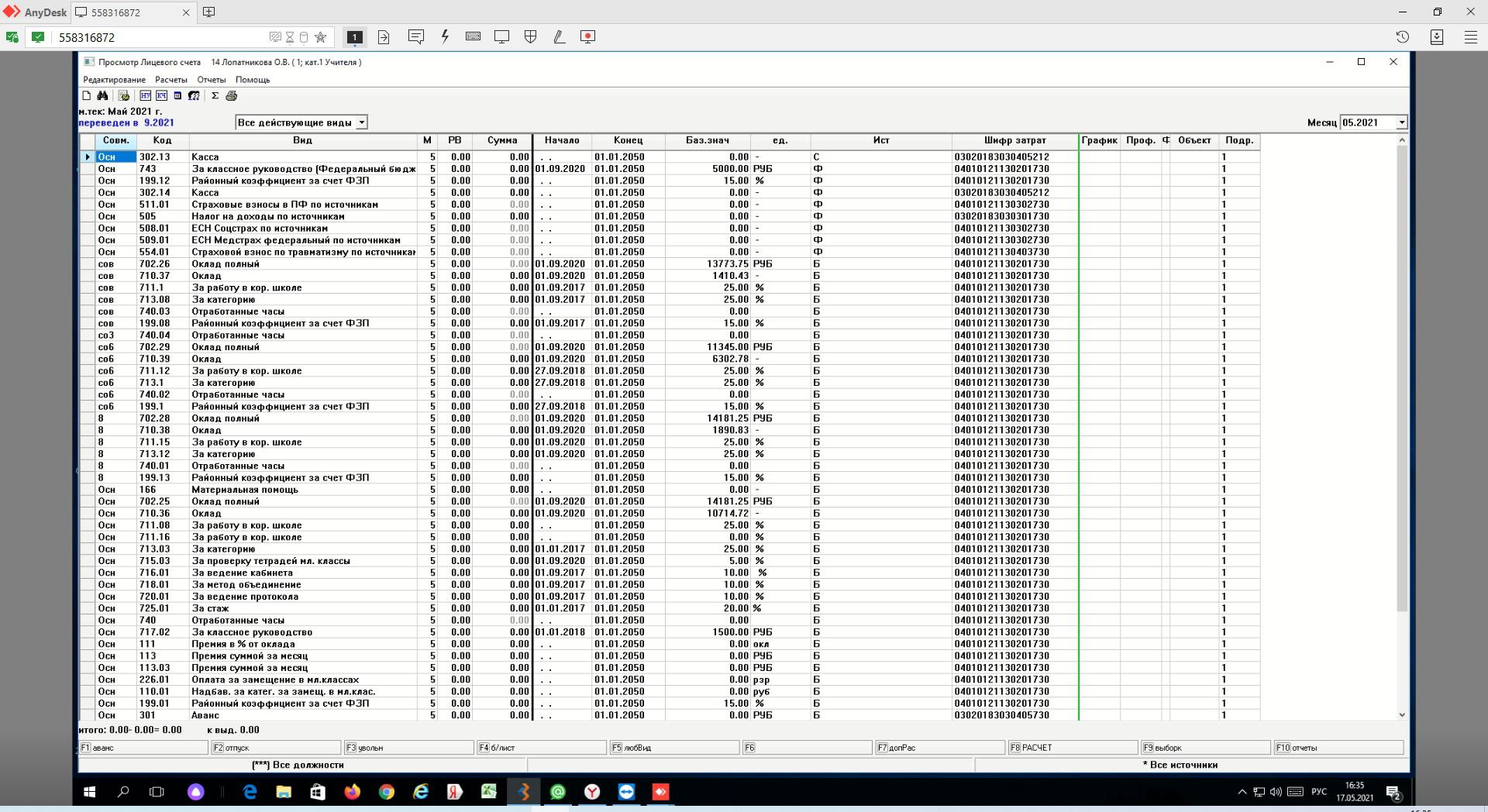Click the AnyDesk actions lightning icon

(445, 36)
